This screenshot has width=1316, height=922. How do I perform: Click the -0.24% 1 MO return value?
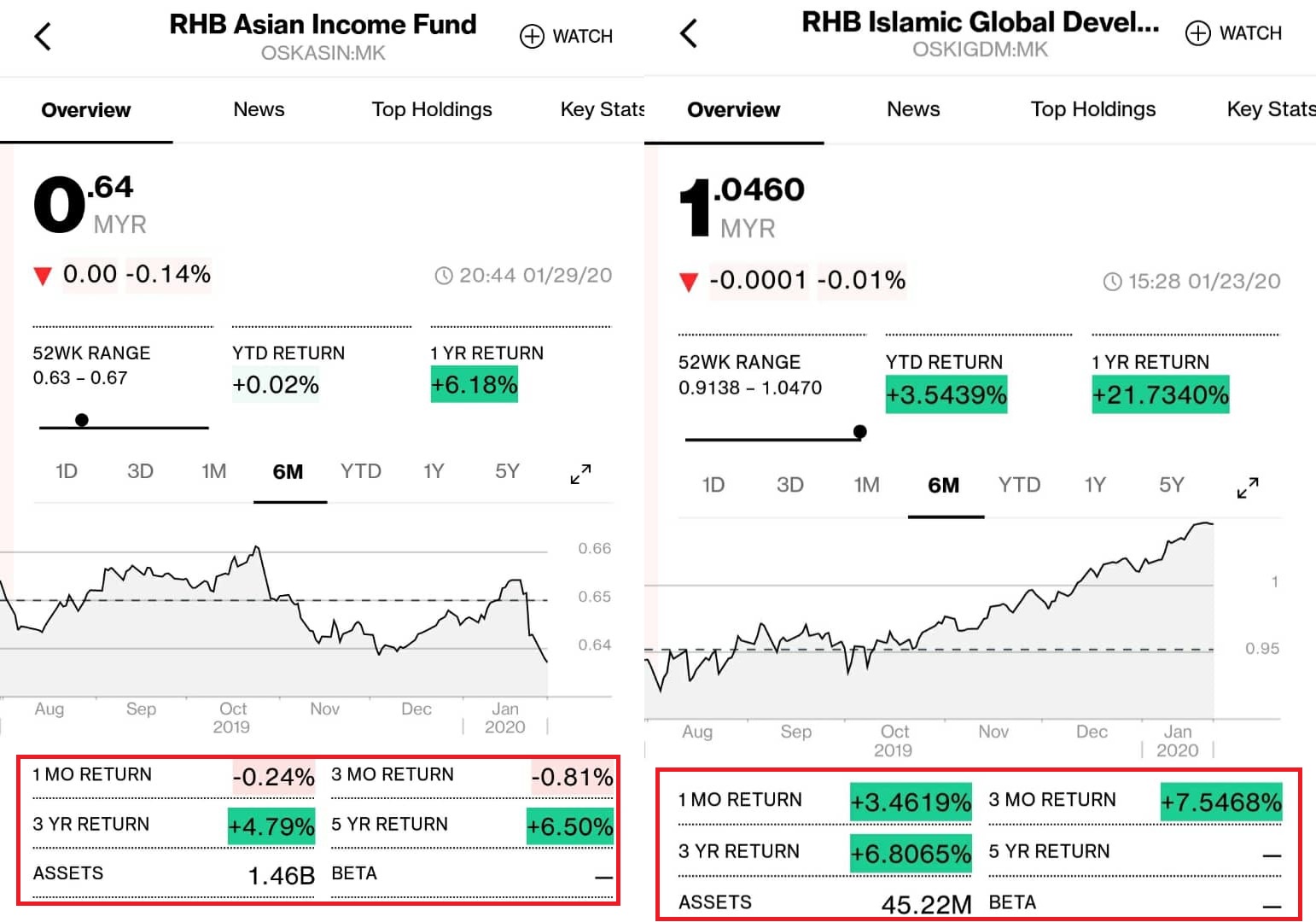point(273,777)
